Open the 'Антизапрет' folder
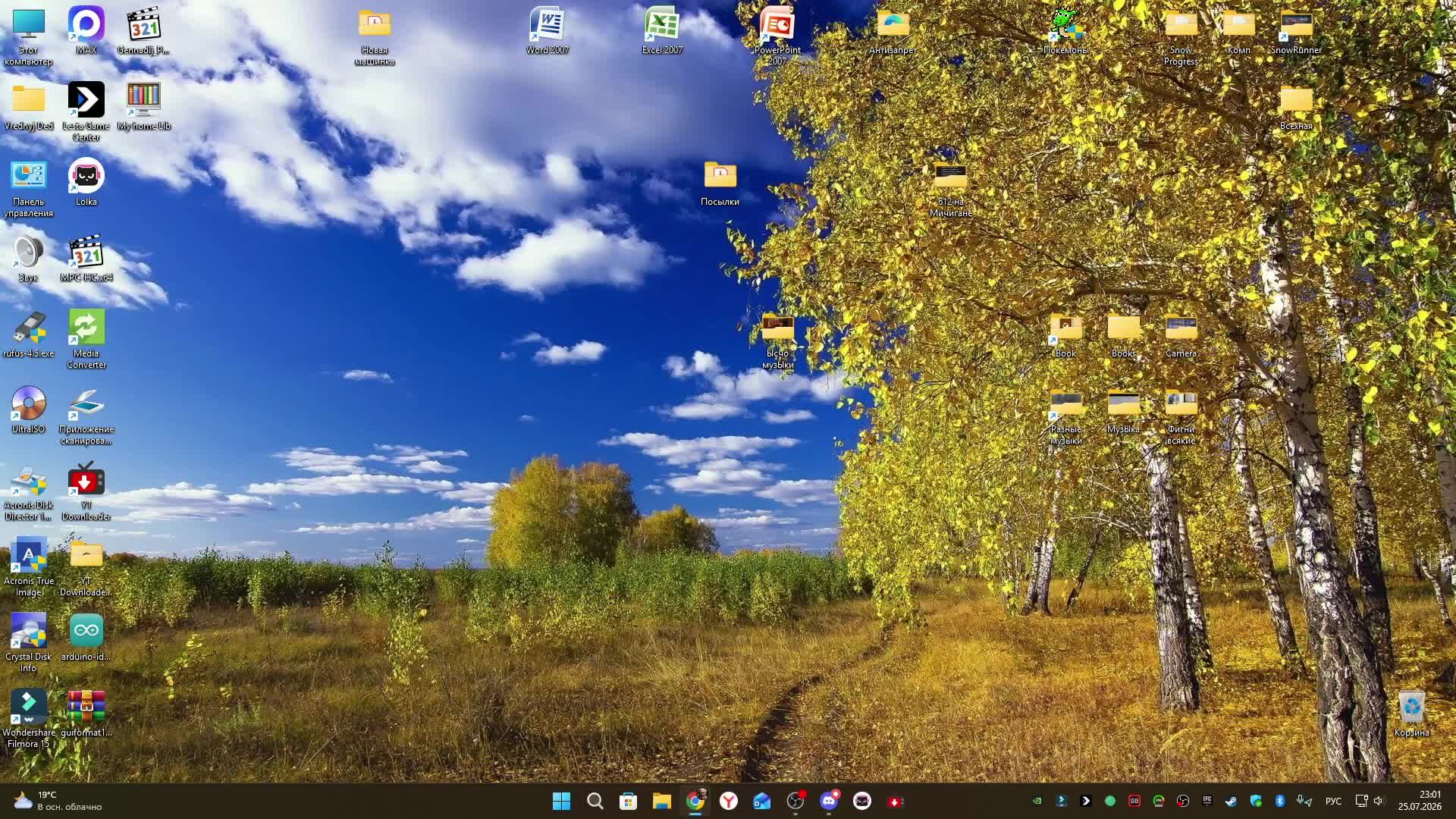The image size is (1456, 819). (893, 31)
